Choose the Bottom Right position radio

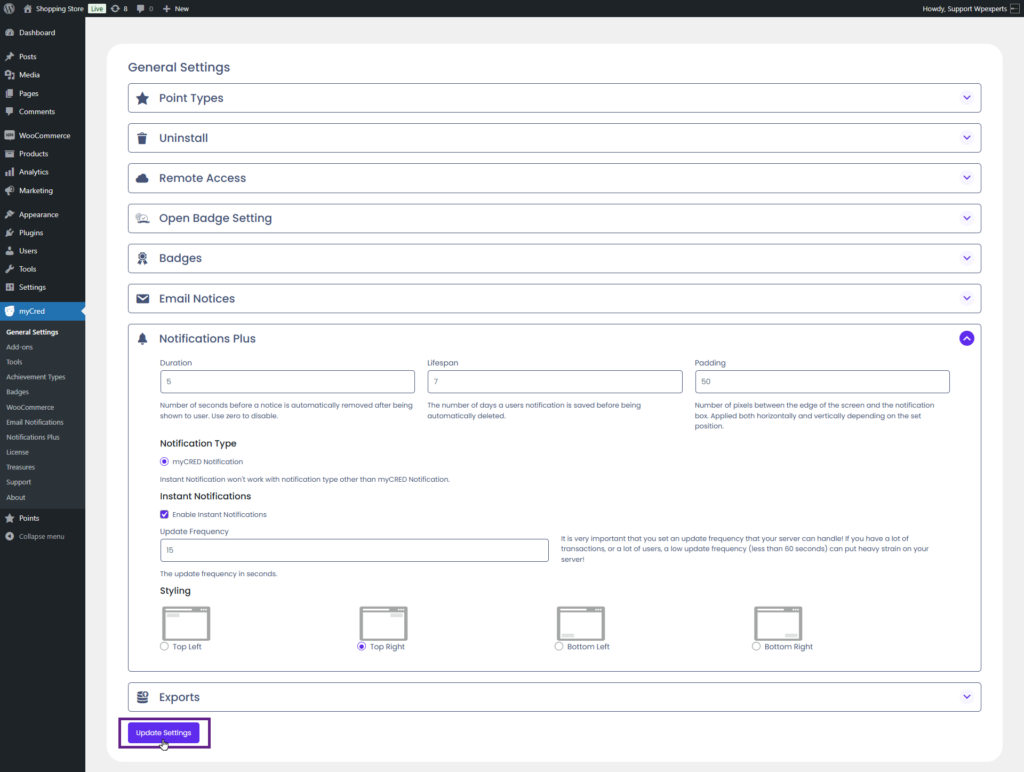(x=757, y=647)
